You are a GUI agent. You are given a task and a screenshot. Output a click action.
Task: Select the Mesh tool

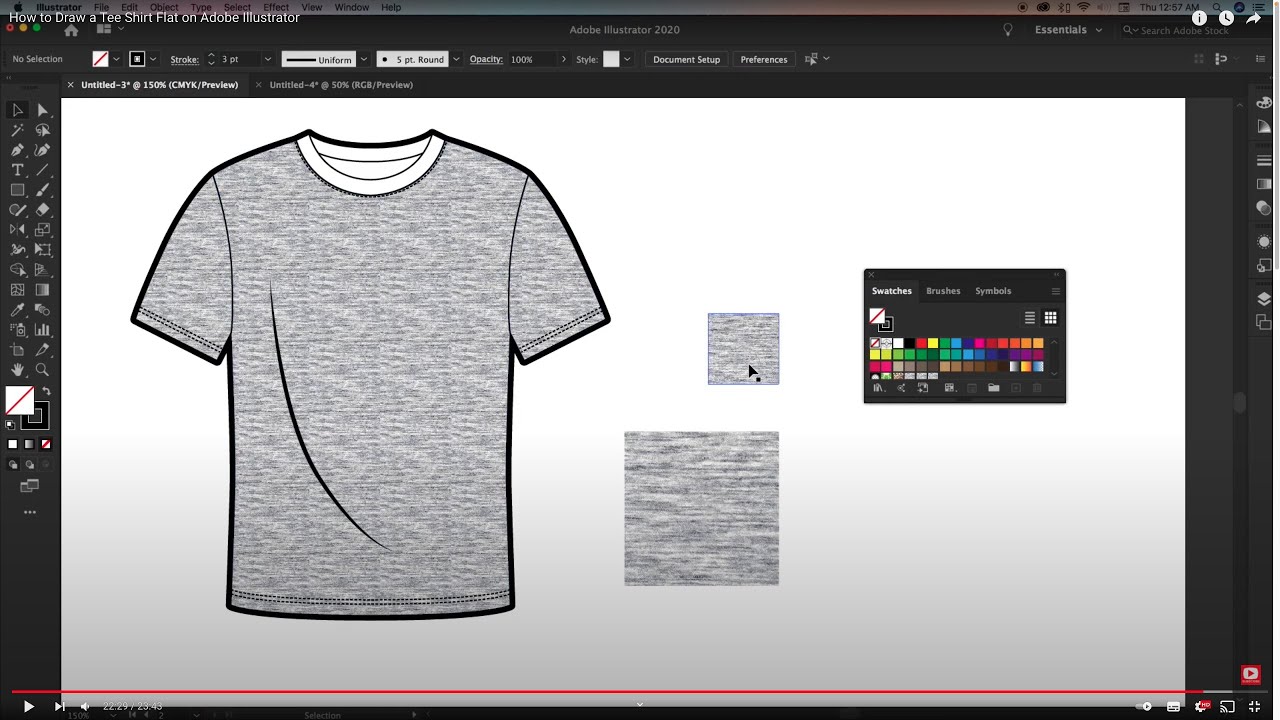[x=17, y=290]
